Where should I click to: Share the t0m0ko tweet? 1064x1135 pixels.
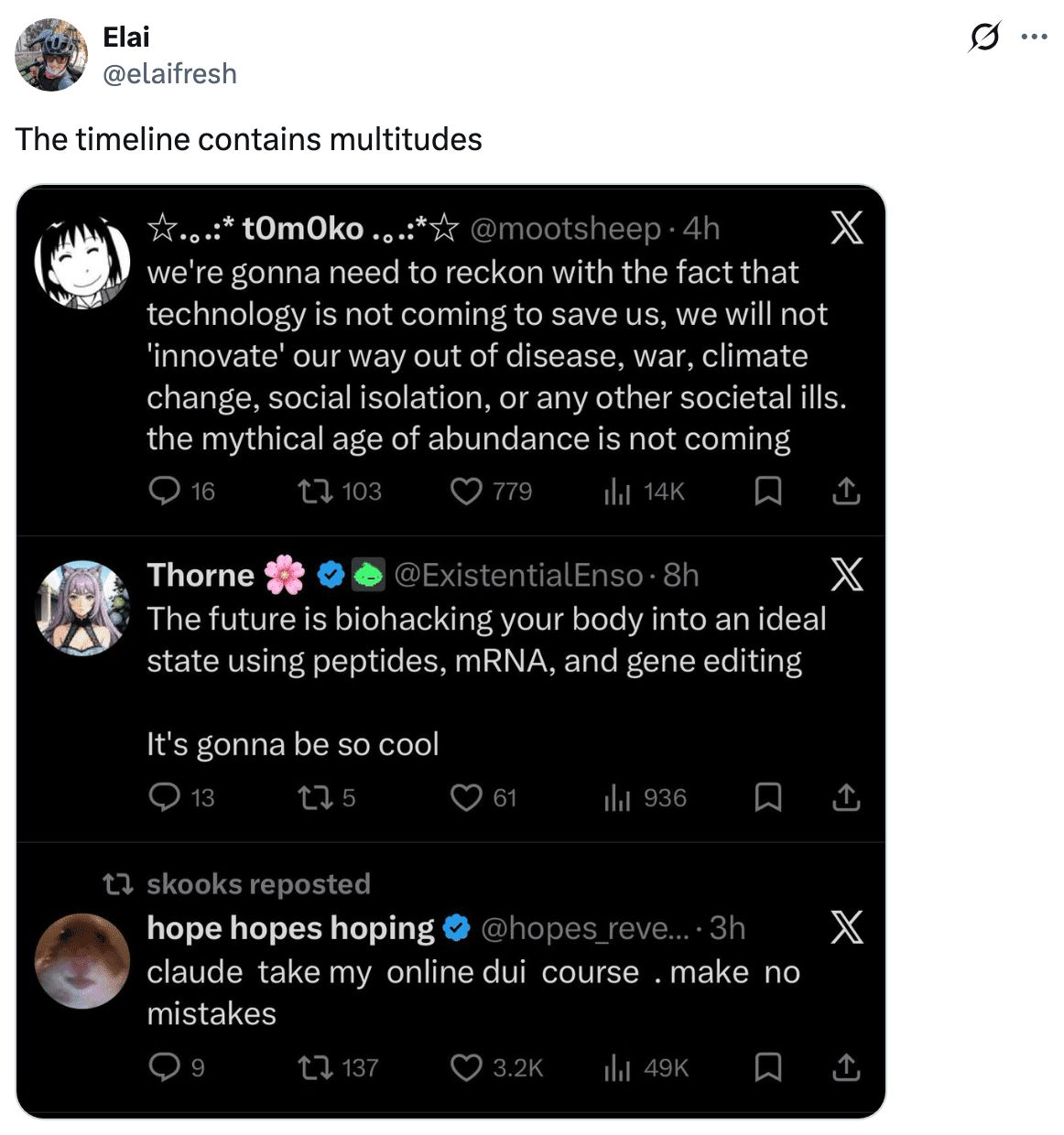click(846, 492)
